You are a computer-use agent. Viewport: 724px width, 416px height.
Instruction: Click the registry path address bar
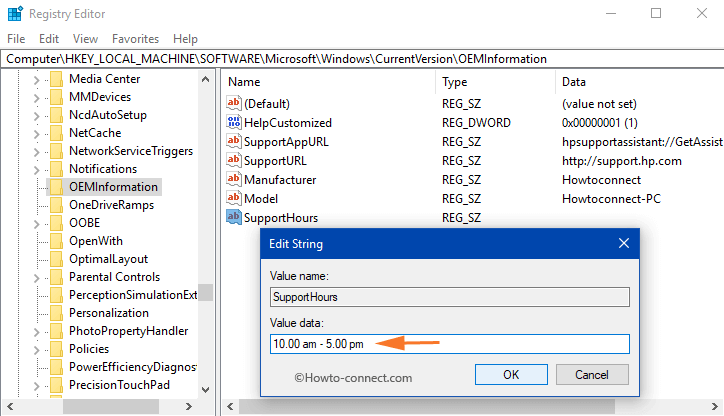tap(362, 59)
